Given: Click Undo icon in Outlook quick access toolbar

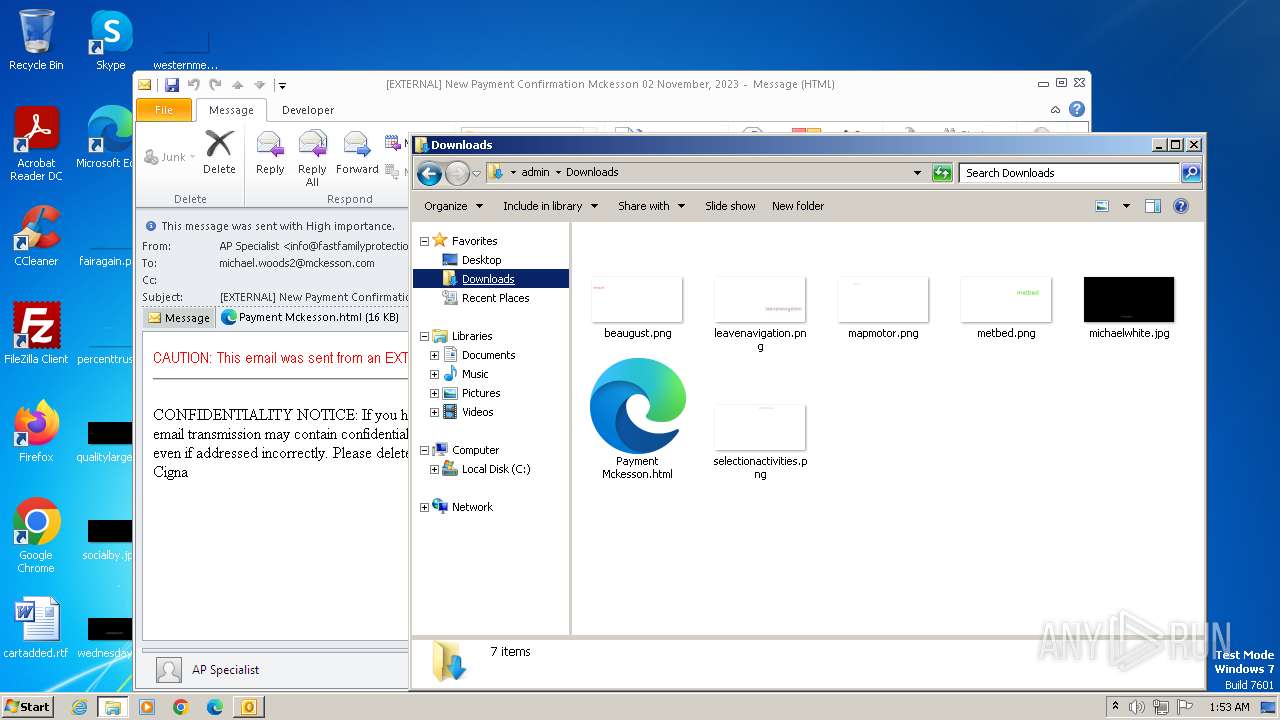Looking at the screenshot, I should click(x=194, y=85).
